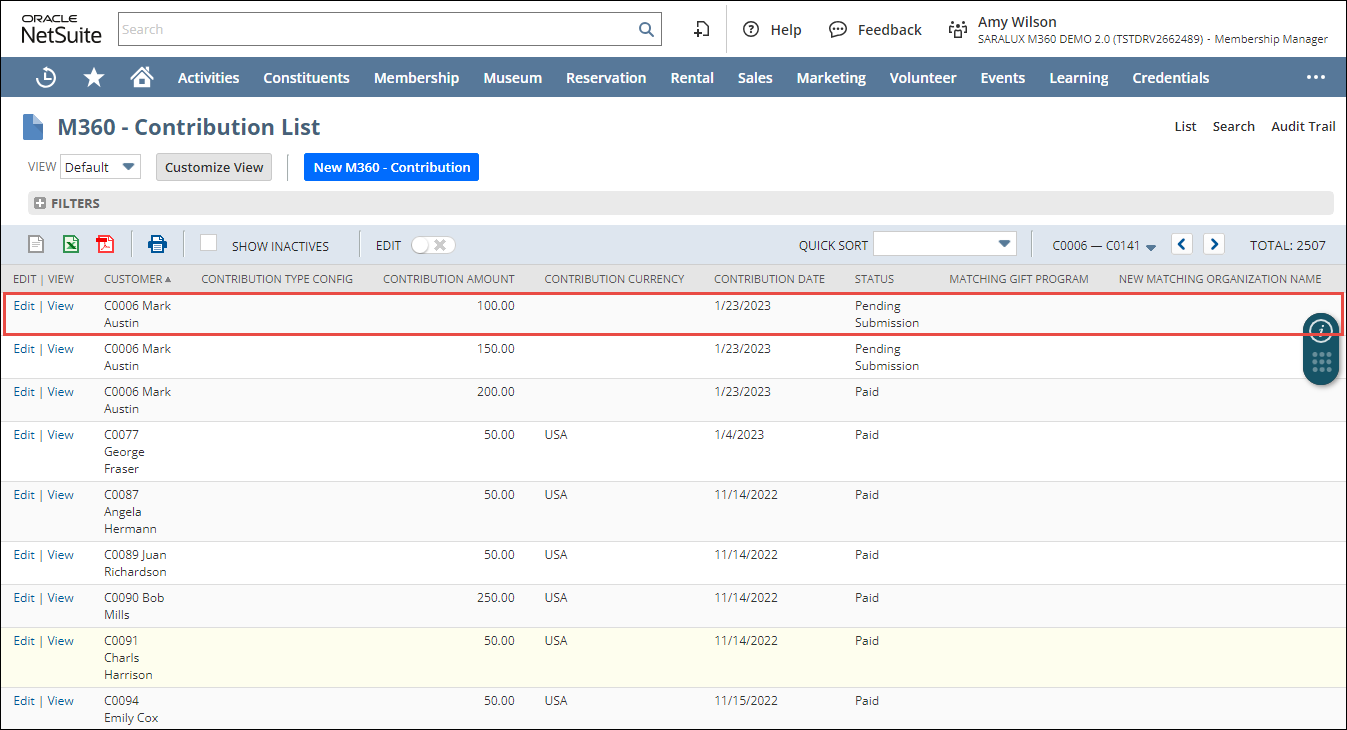Viewport: 1347px width, 730px height.
Task: Click the Shortcuts star icon
Action: point(94,78)
